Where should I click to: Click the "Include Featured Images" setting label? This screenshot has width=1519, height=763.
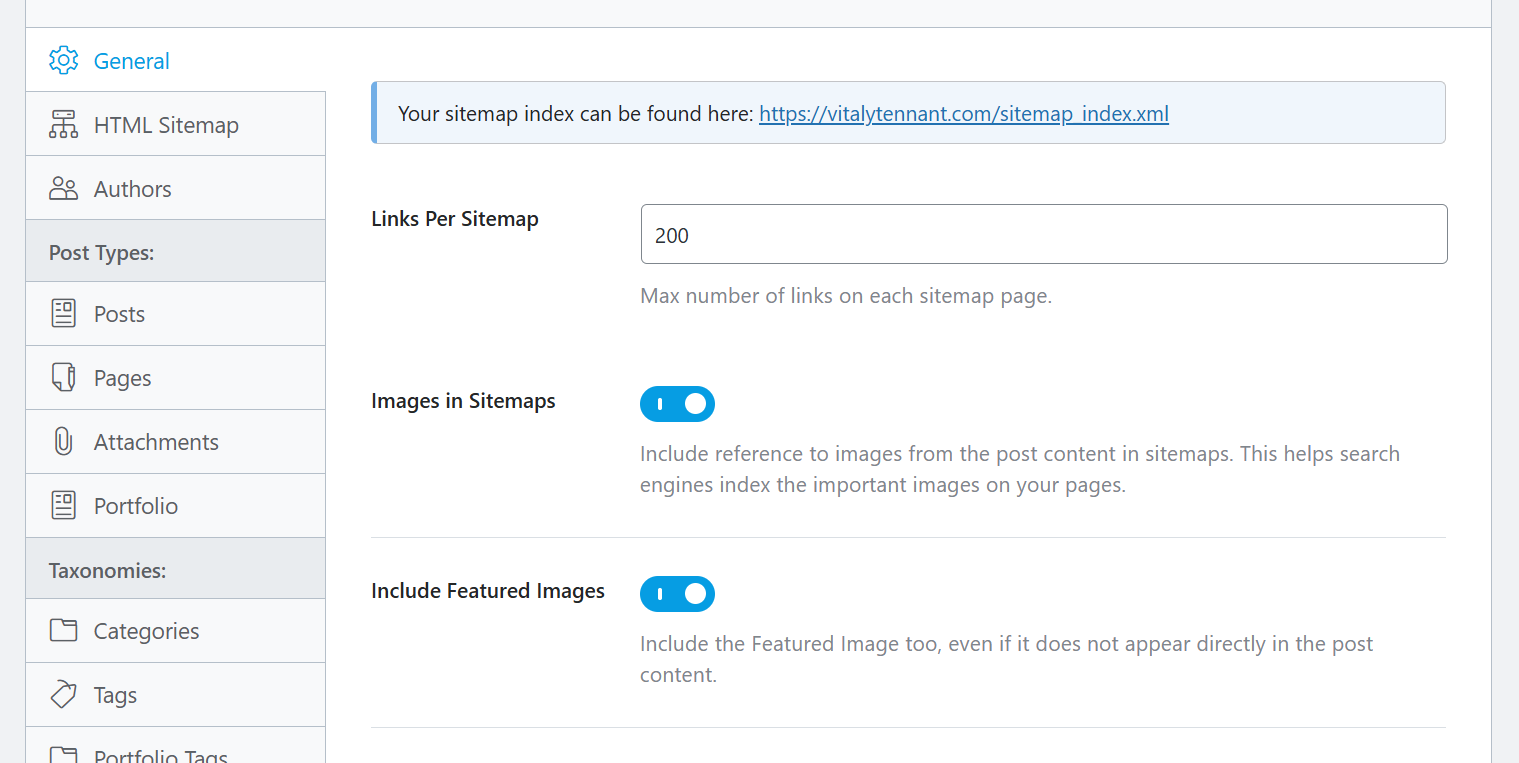(487, 591)
